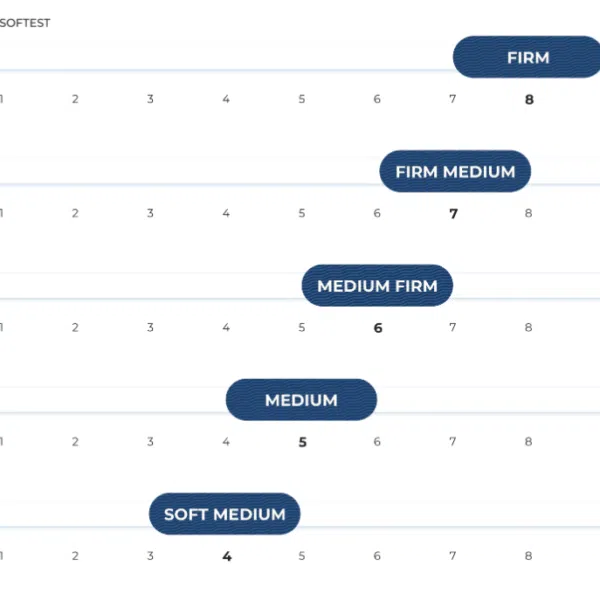Click number 4 on the MEDIUM FIRM scale

tap(226, 328)
